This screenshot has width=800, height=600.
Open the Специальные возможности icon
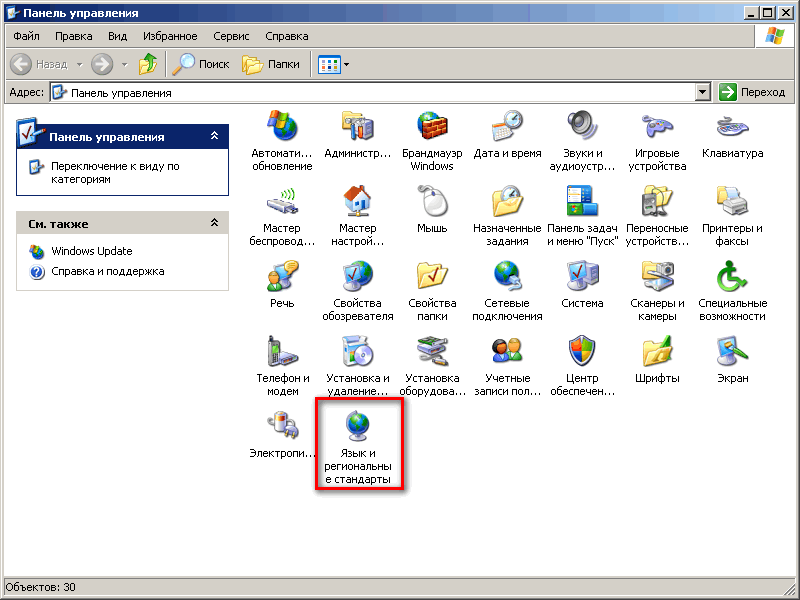click(732, 277)
